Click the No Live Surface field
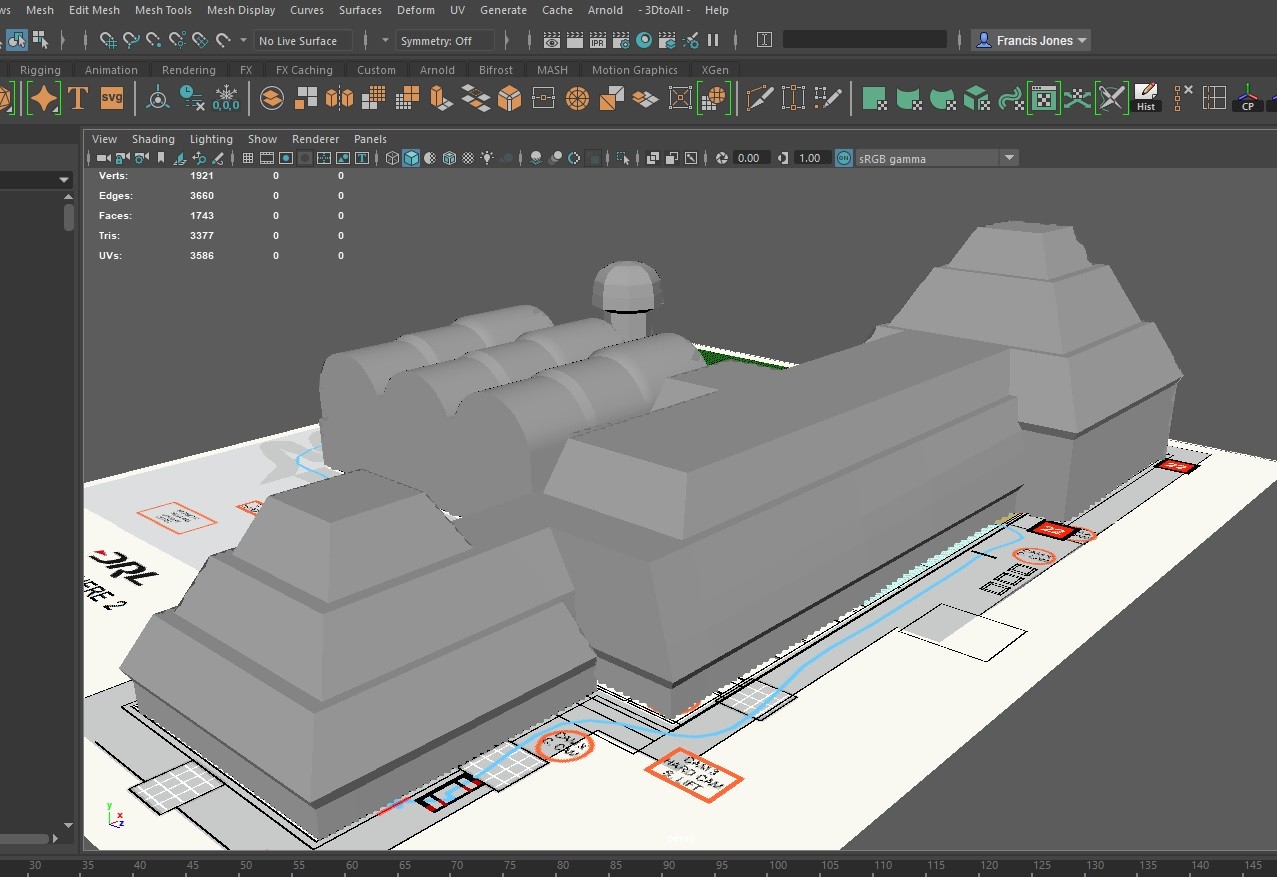 pyautogui.click(x=303, y=41)
